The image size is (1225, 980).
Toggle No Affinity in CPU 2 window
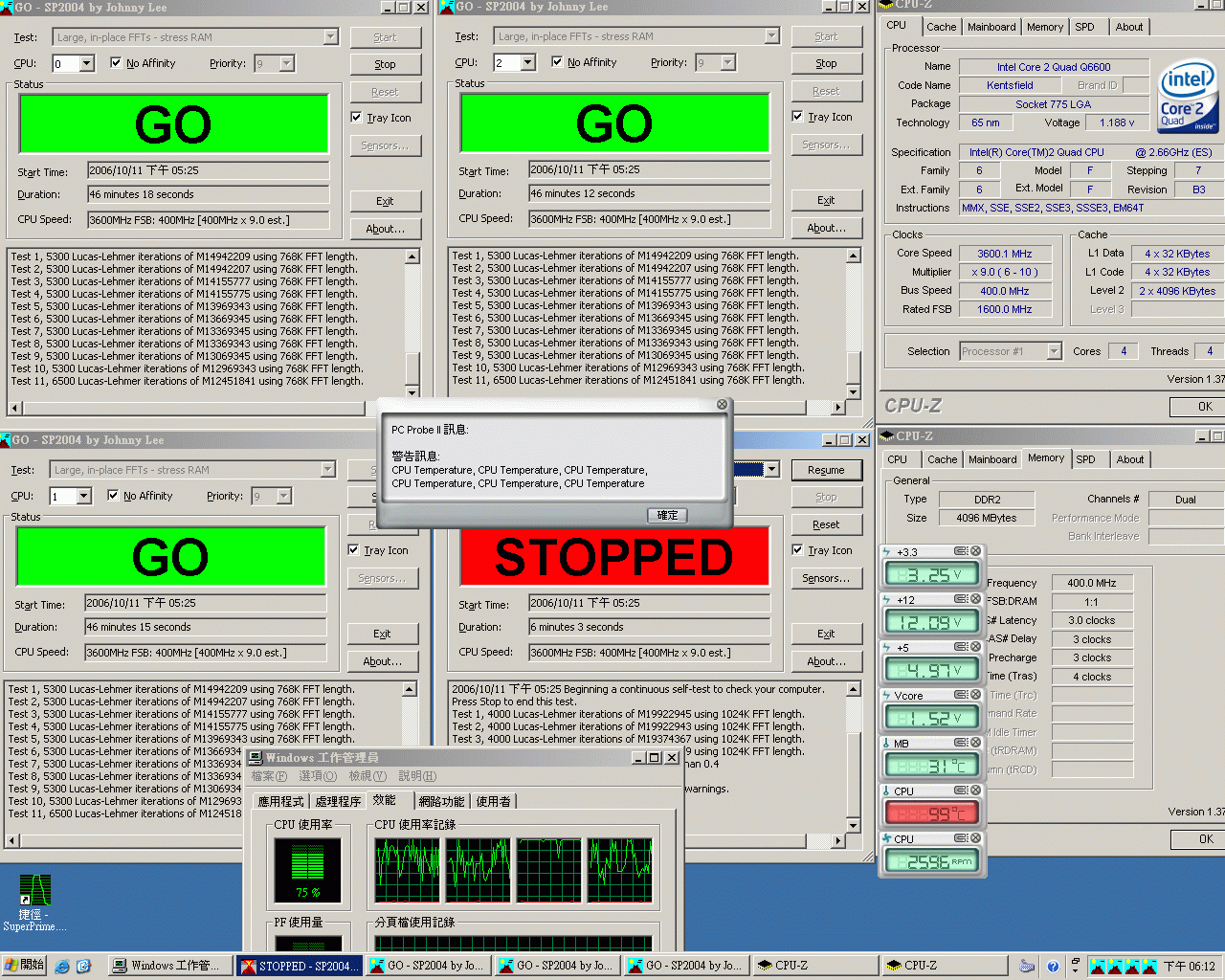557,62
